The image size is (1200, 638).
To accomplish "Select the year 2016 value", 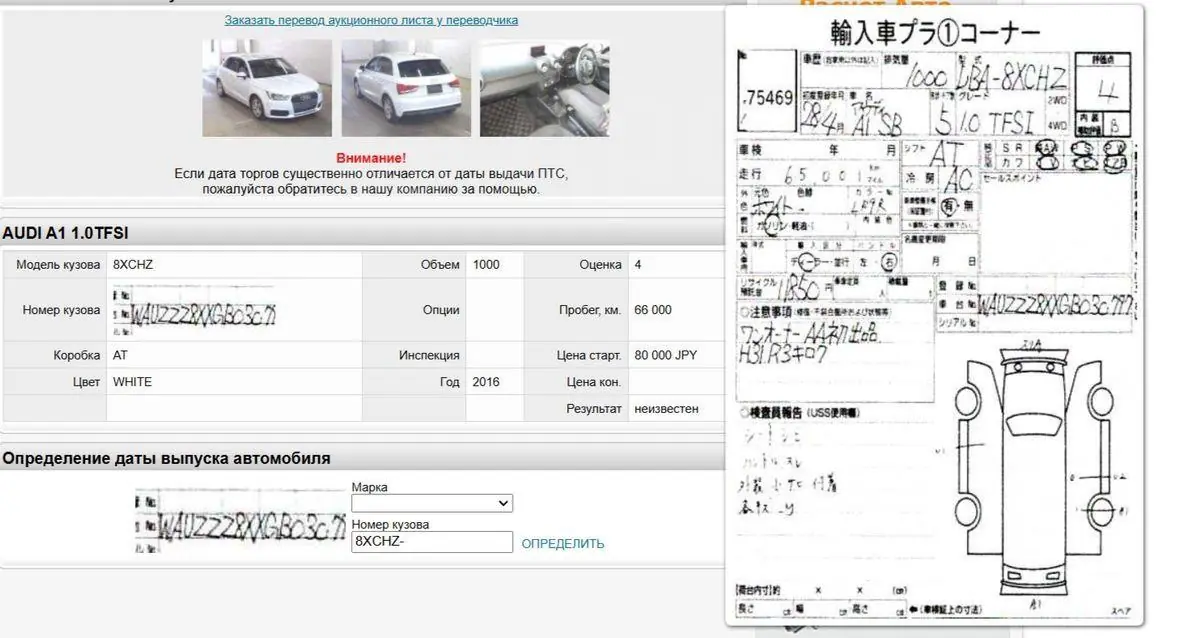I will (485, 382).
